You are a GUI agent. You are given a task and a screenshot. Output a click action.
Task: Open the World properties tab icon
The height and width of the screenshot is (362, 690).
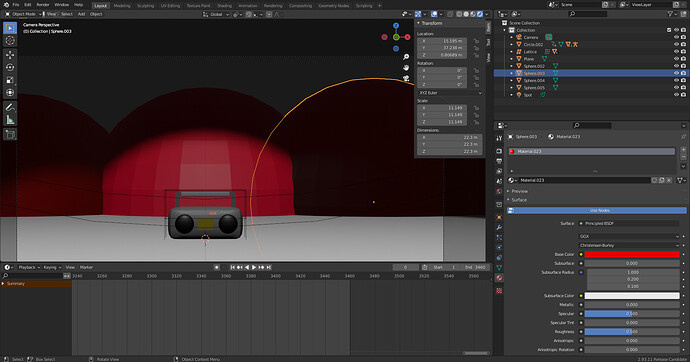[x=499, y=192]
